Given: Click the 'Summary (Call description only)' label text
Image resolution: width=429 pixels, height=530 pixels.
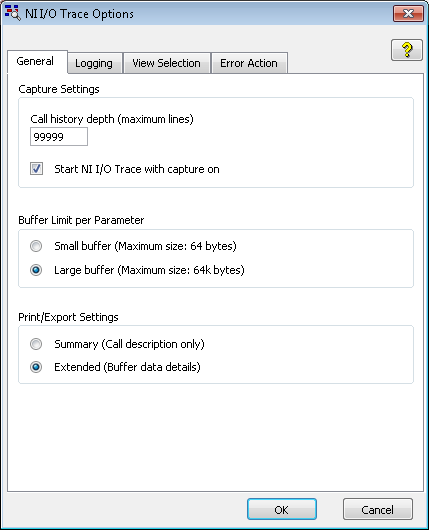Looking at the screenshot, I should pyautogui.click(x=129, y=344).
